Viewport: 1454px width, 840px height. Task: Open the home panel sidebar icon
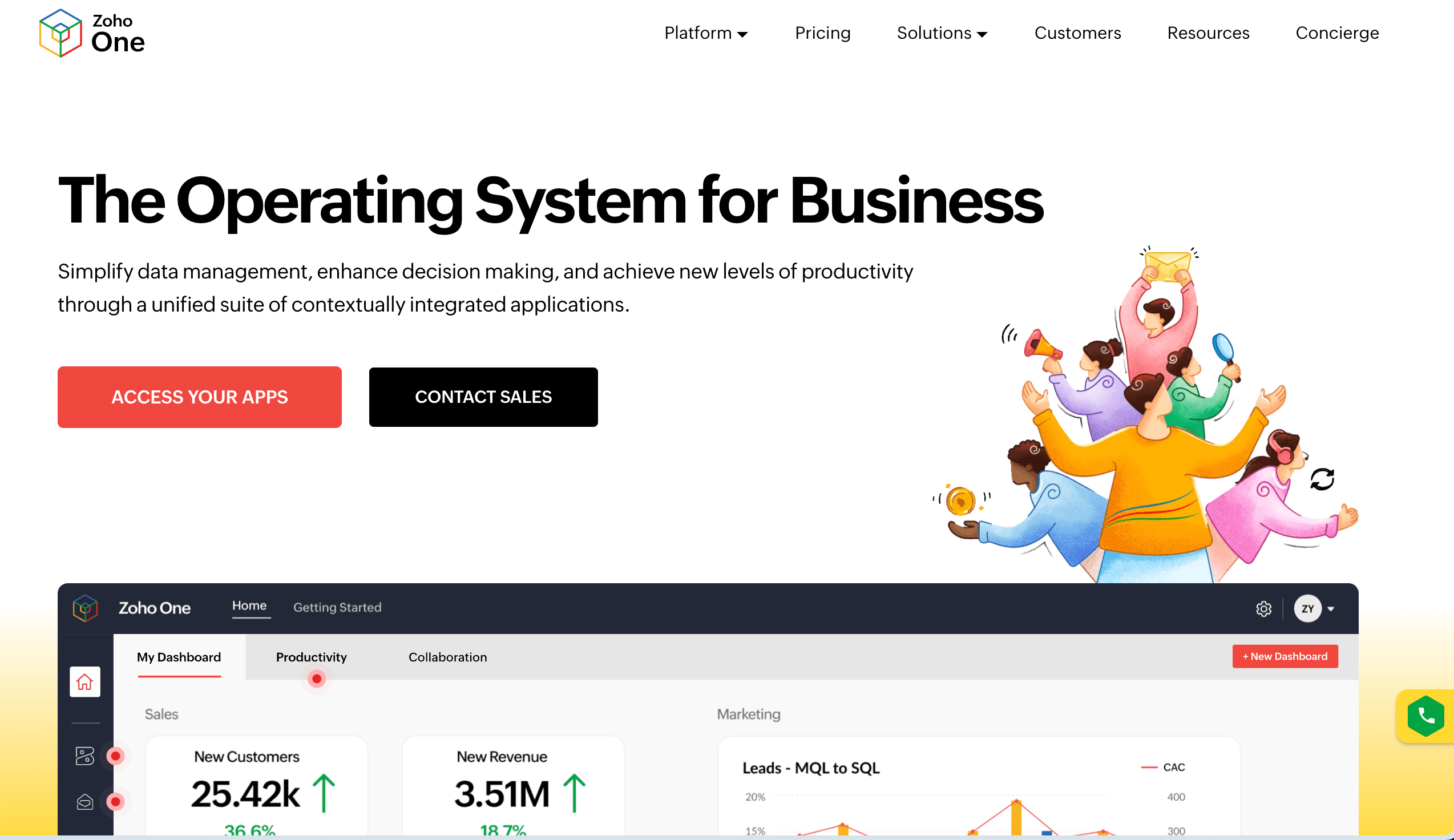pos(85,682)
